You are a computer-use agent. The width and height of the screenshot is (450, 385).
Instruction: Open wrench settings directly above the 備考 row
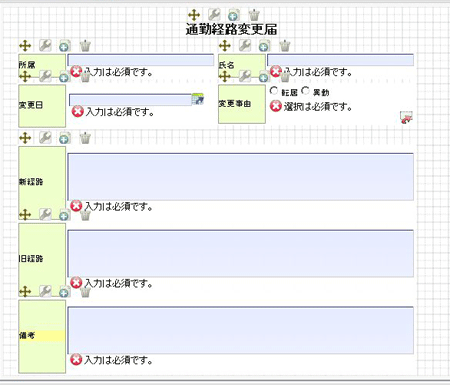(45, 291)
